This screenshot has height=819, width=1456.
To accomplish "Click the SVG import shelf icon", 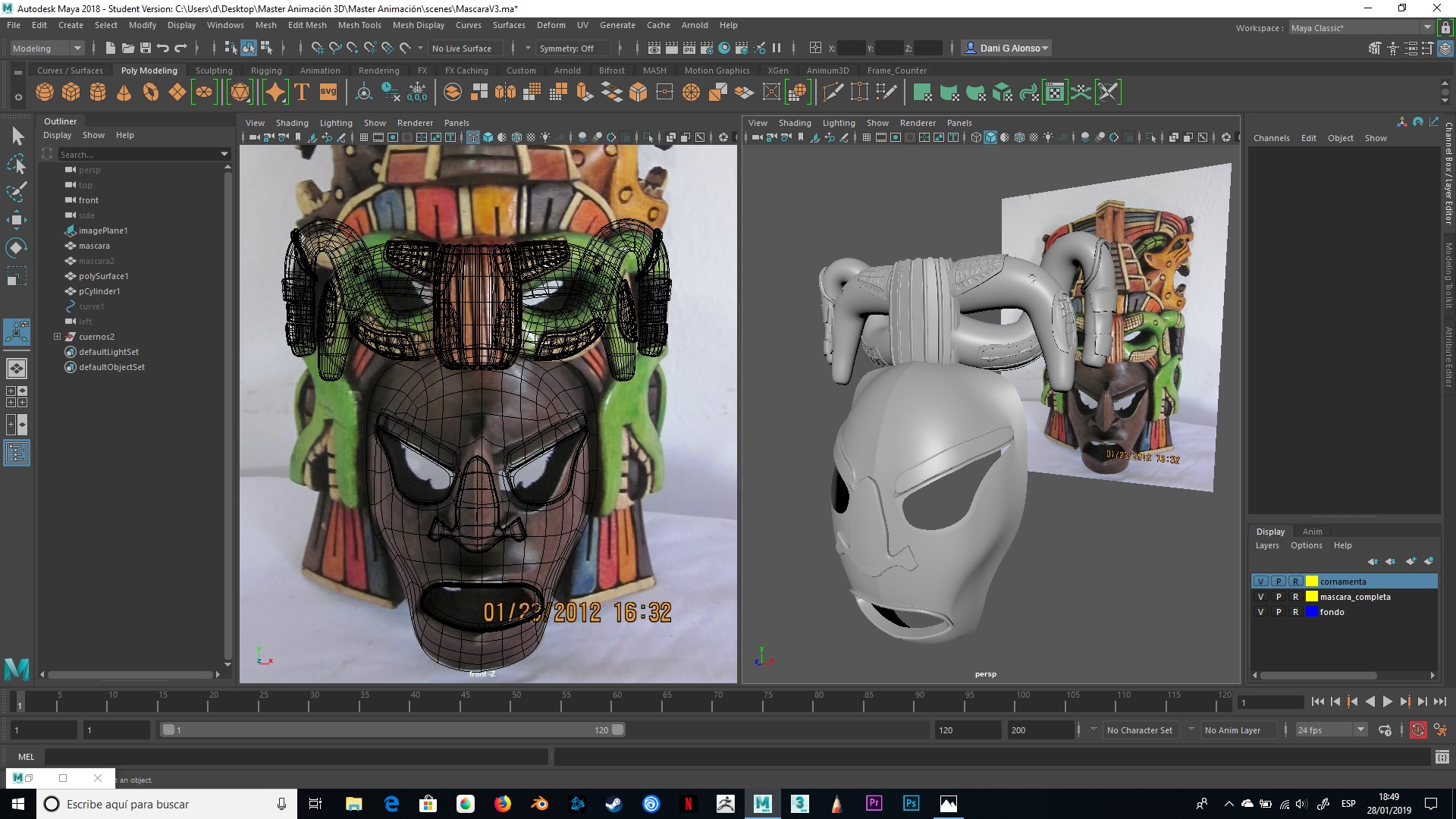I will (x=328, y=93).
